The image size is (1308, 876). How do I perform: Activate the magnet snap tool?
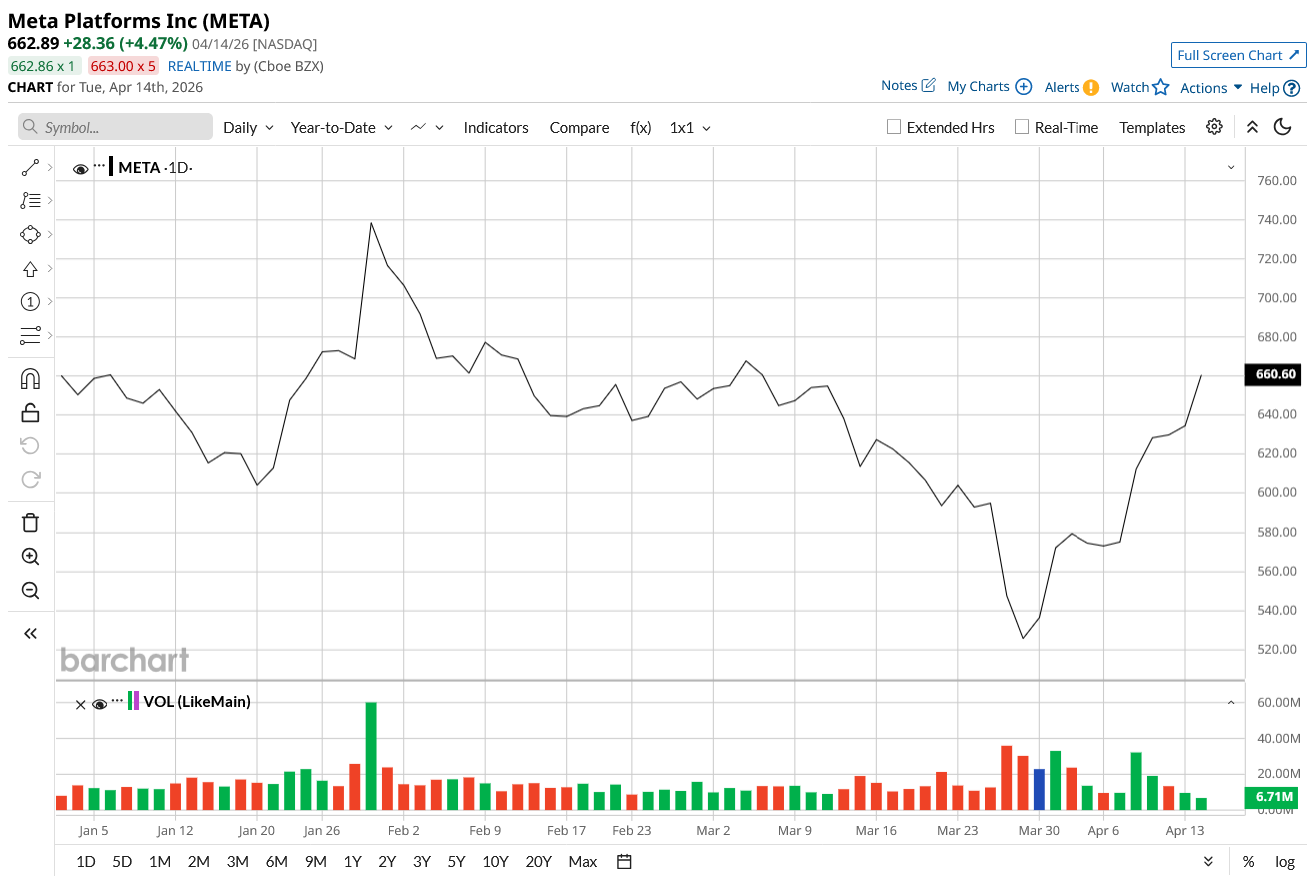(x=30, y=379)
